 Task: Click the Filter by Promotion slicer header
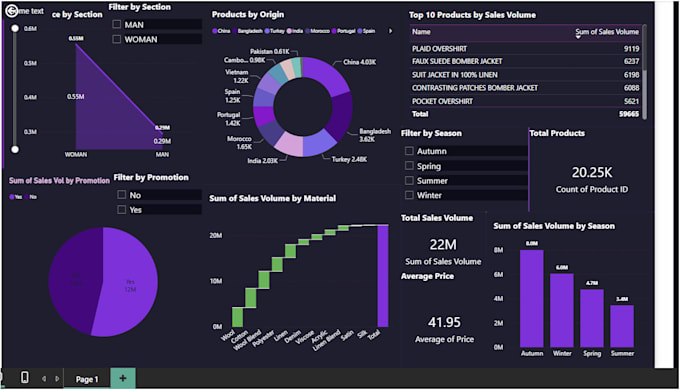(151, 177)
